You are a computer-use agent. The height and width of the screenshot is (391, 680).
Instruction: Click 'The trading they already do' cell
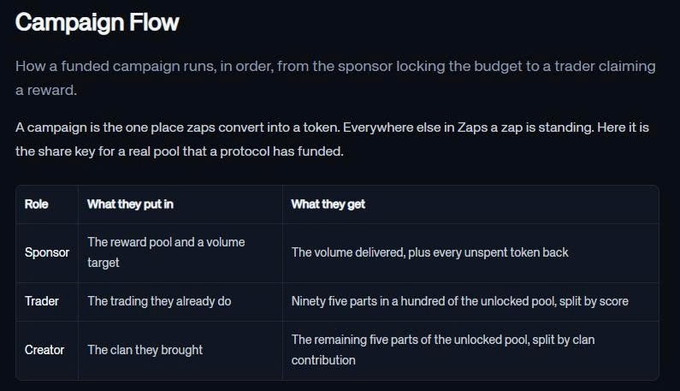pyautogui.click(x=159, y=301)
